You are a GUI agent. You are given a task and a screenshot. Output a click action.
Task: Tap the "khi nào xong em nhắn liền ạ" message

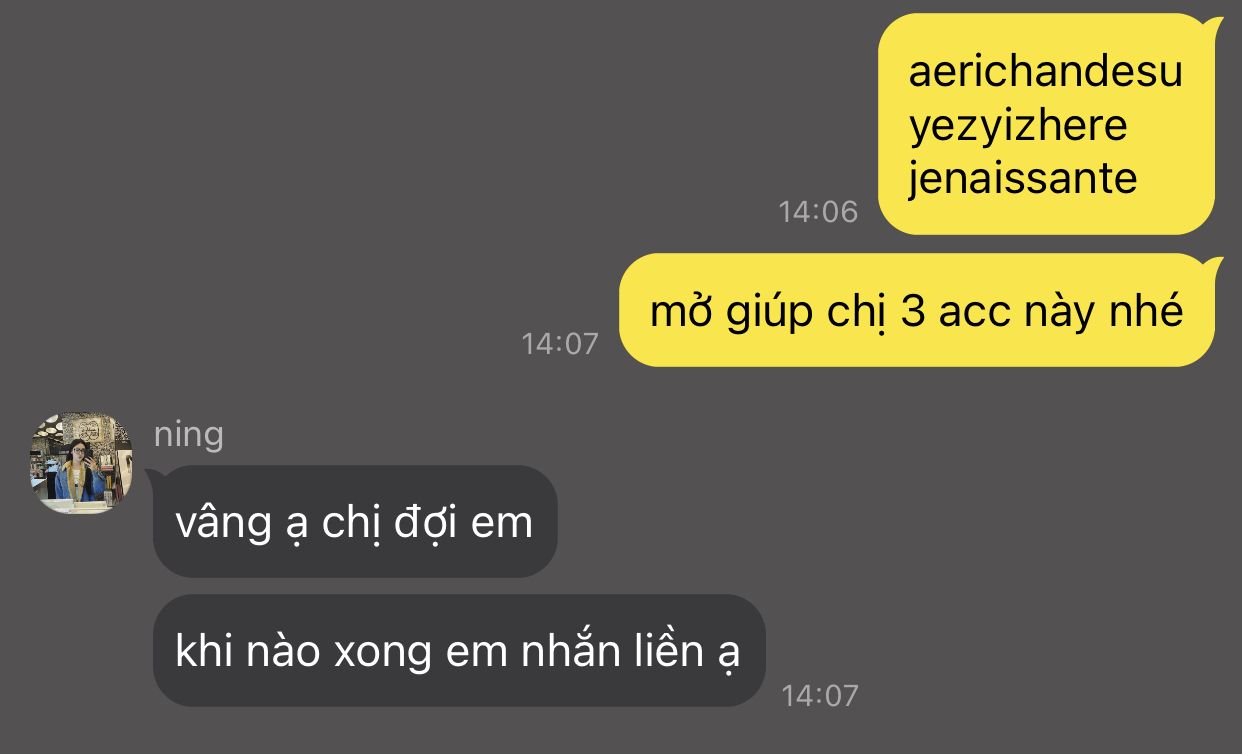459,651
